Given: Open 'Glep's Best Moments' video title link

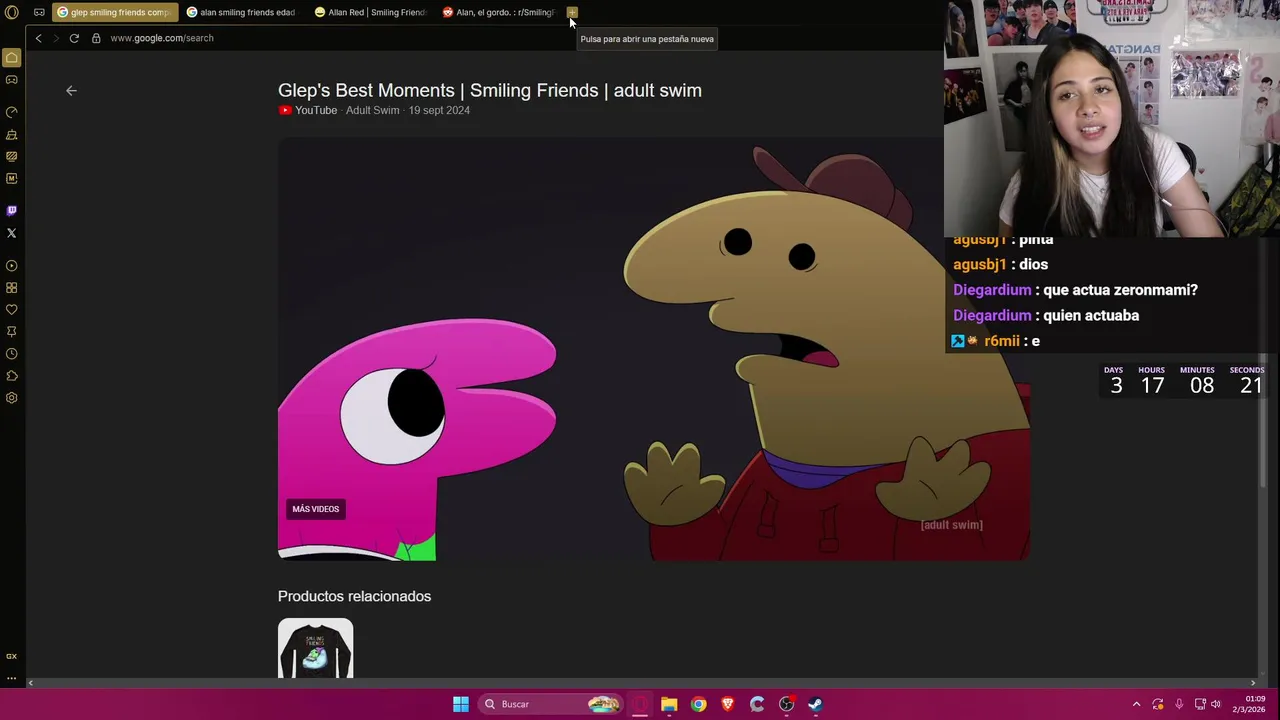Looking at the screenshot, I should (490, 90).
